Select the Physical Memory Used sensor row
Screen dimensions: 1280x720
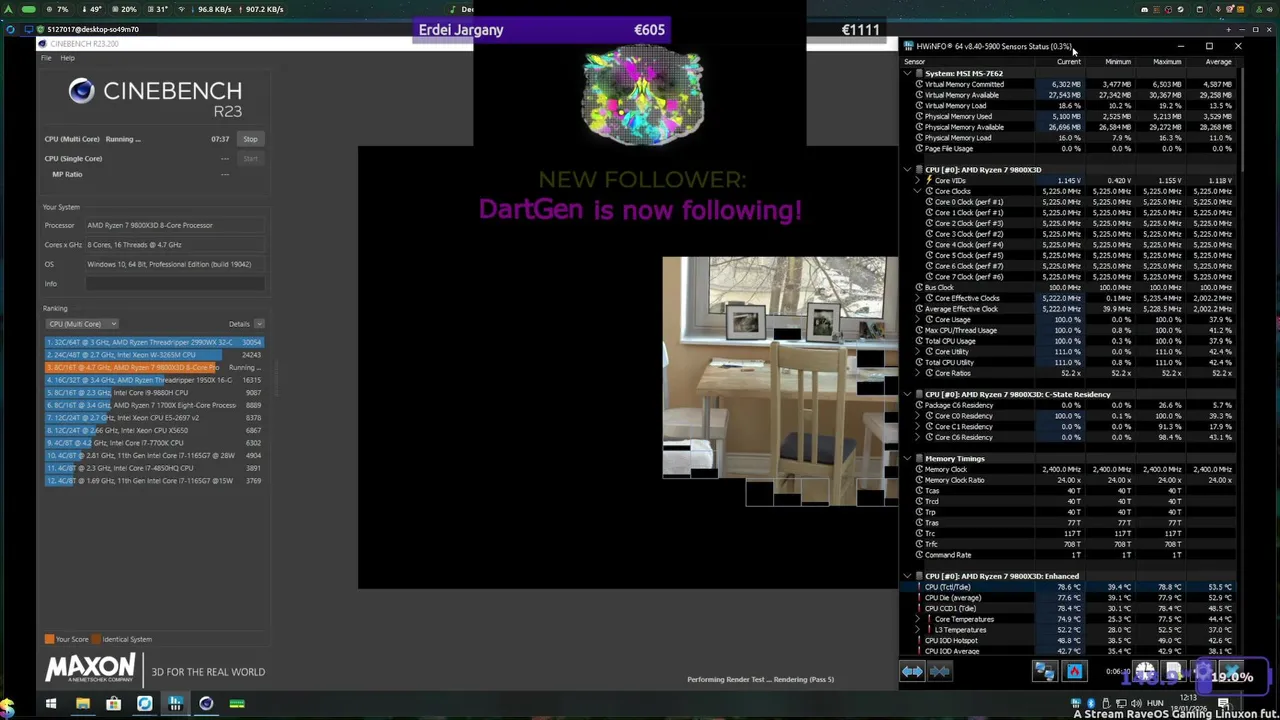pyautogui.click(x=1070, y=116)
